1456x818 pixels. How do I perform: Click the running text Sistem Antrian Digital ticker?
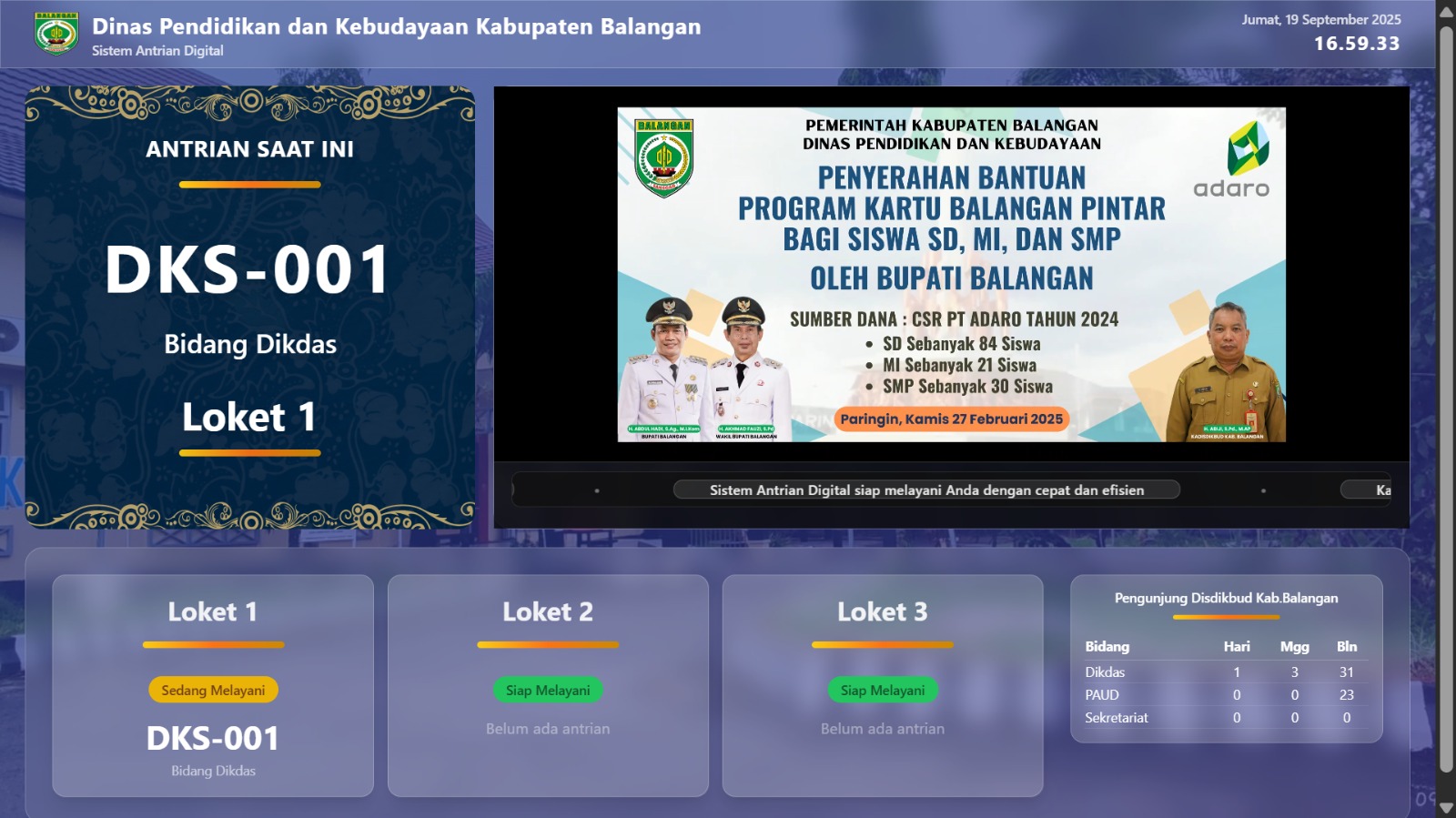926,490
